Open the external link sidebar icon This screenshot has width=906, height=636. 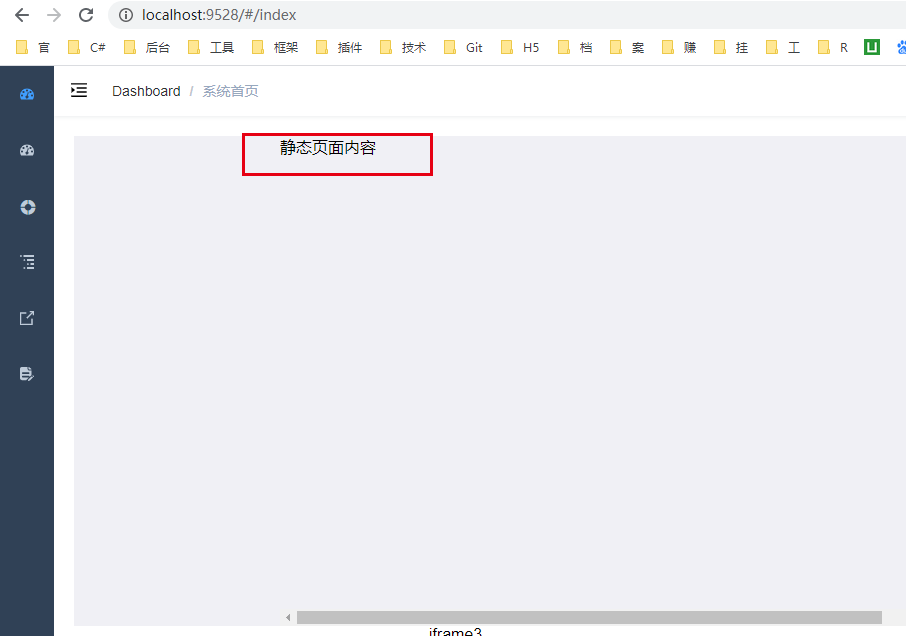coord(27,318)
